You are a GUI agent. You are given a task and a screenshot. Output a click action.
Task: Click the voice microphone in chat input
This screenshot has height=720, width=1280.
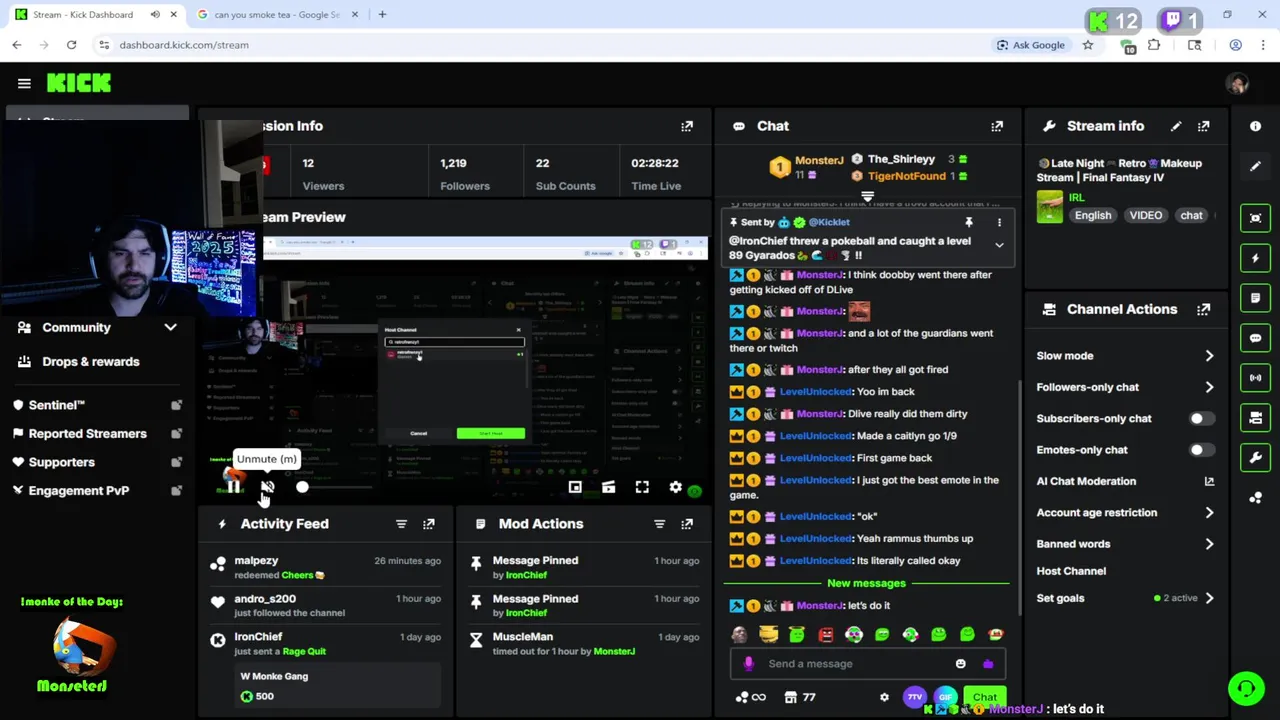(x=749, y=664)
